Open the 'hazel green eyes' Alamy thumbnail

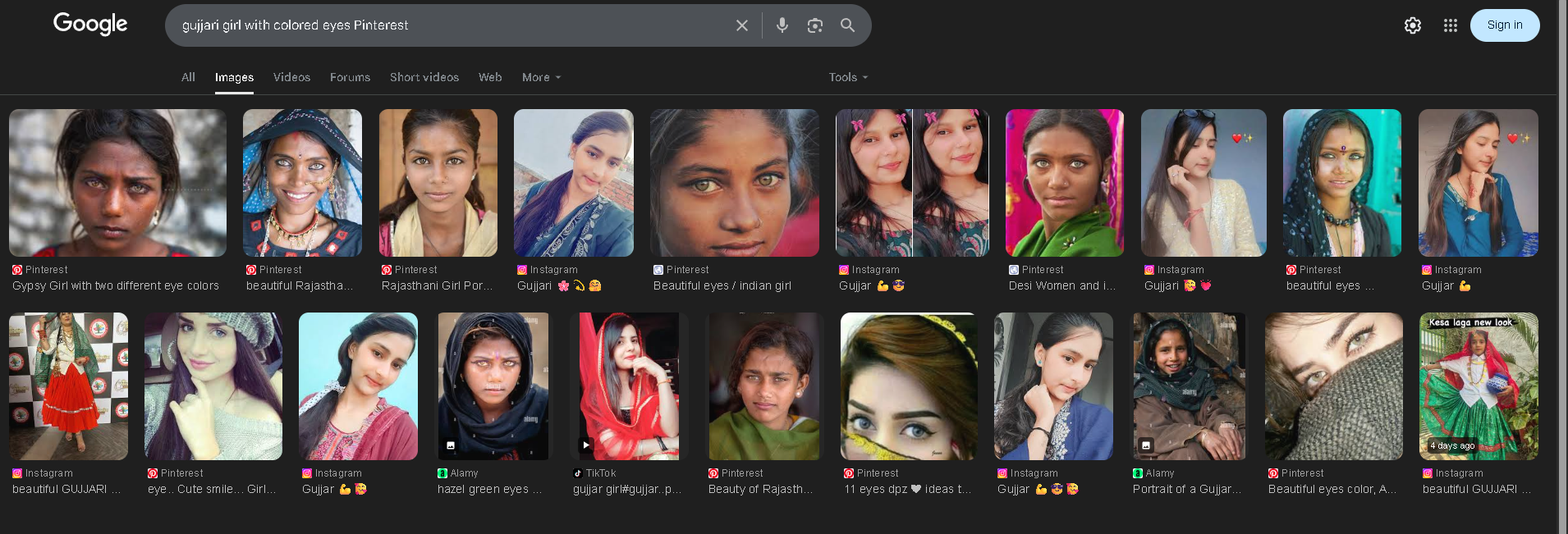493,386
